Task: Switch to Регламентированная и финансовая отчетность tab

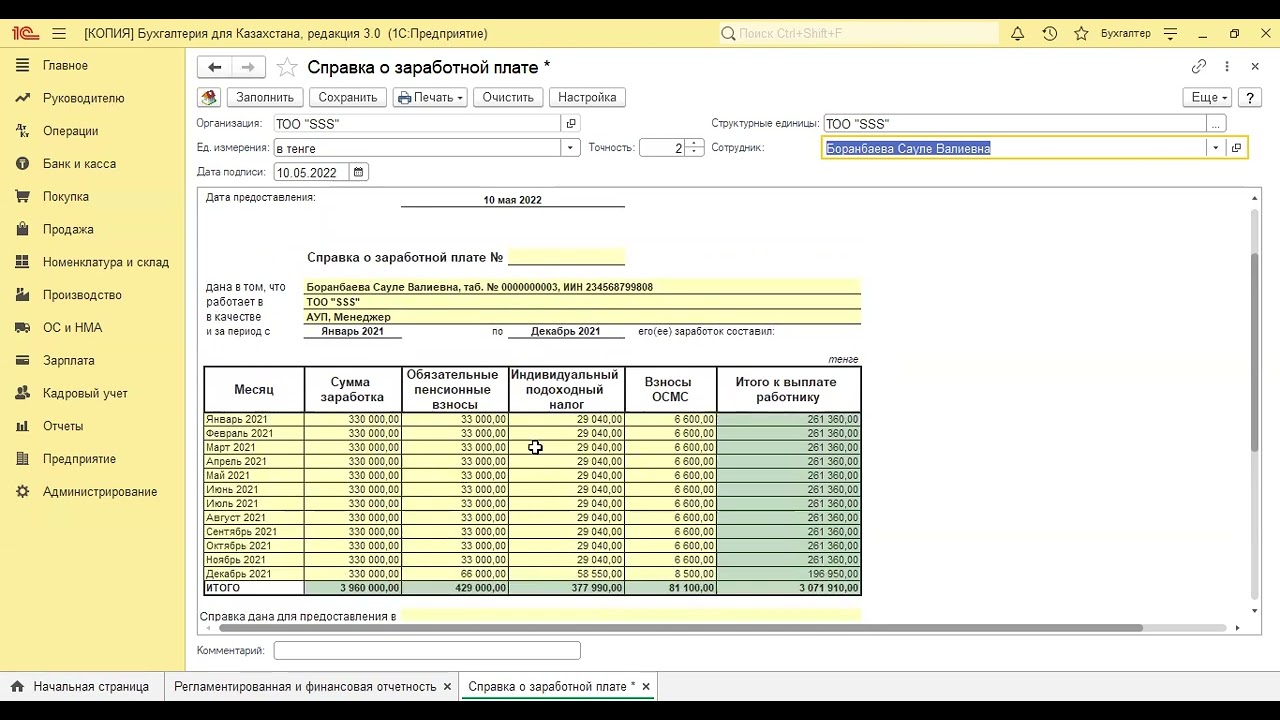Action: (305, 687)
